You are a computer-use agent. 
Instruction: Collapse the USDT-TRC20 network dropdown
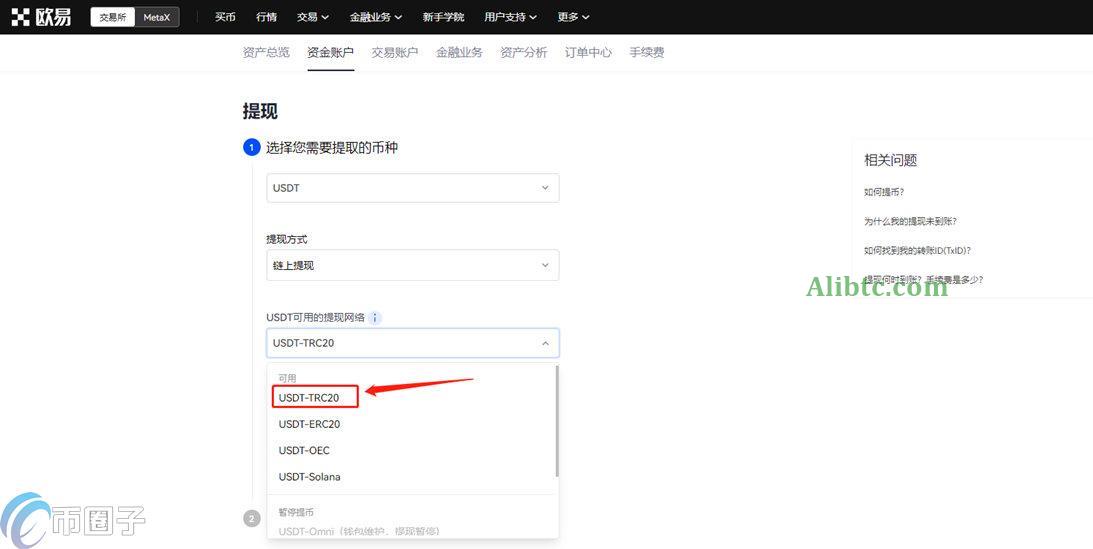pos(413,343)
